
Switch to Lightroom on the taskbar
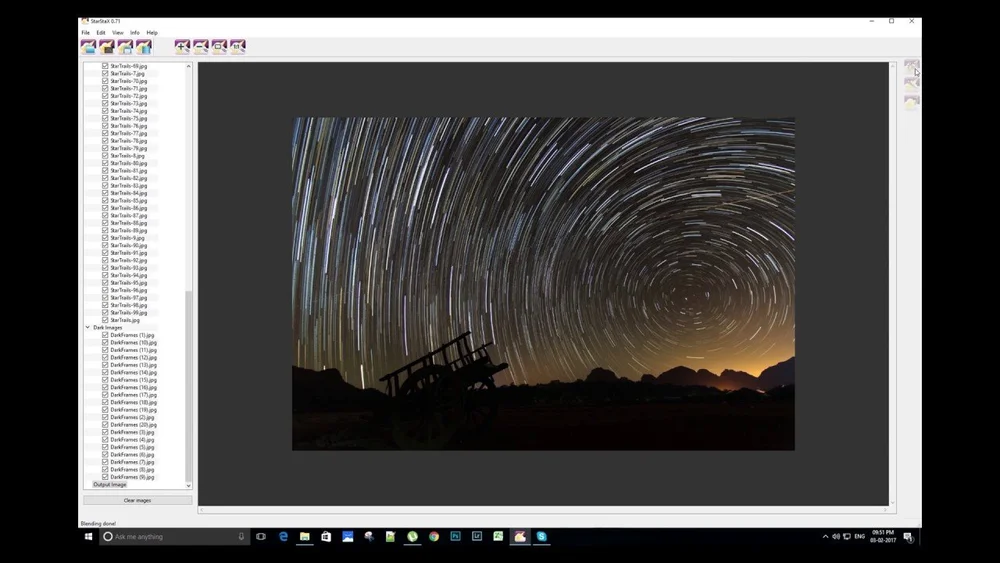pyautogui.click(x=476, y=537)
